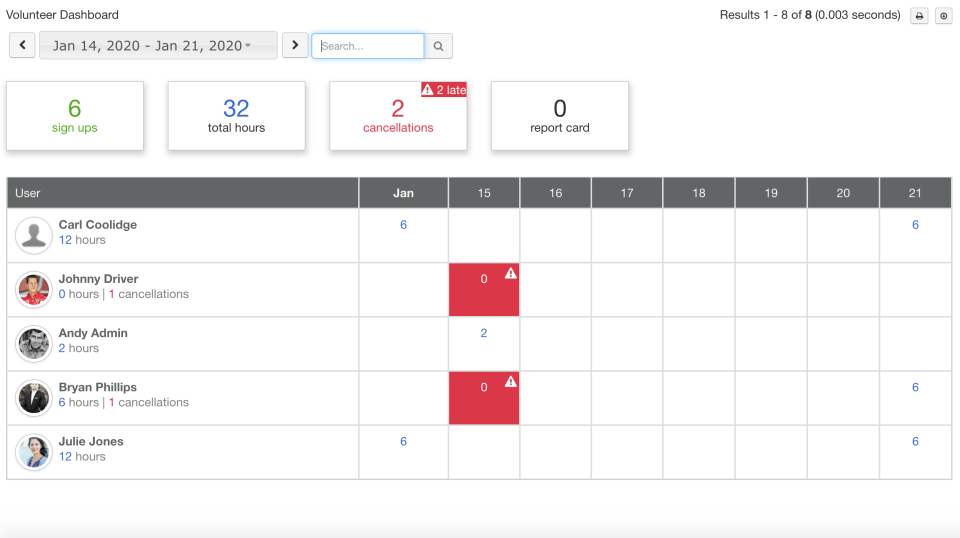Open Julie Jones's avatar
Viewport: 960px width, 538px height.
34,452
